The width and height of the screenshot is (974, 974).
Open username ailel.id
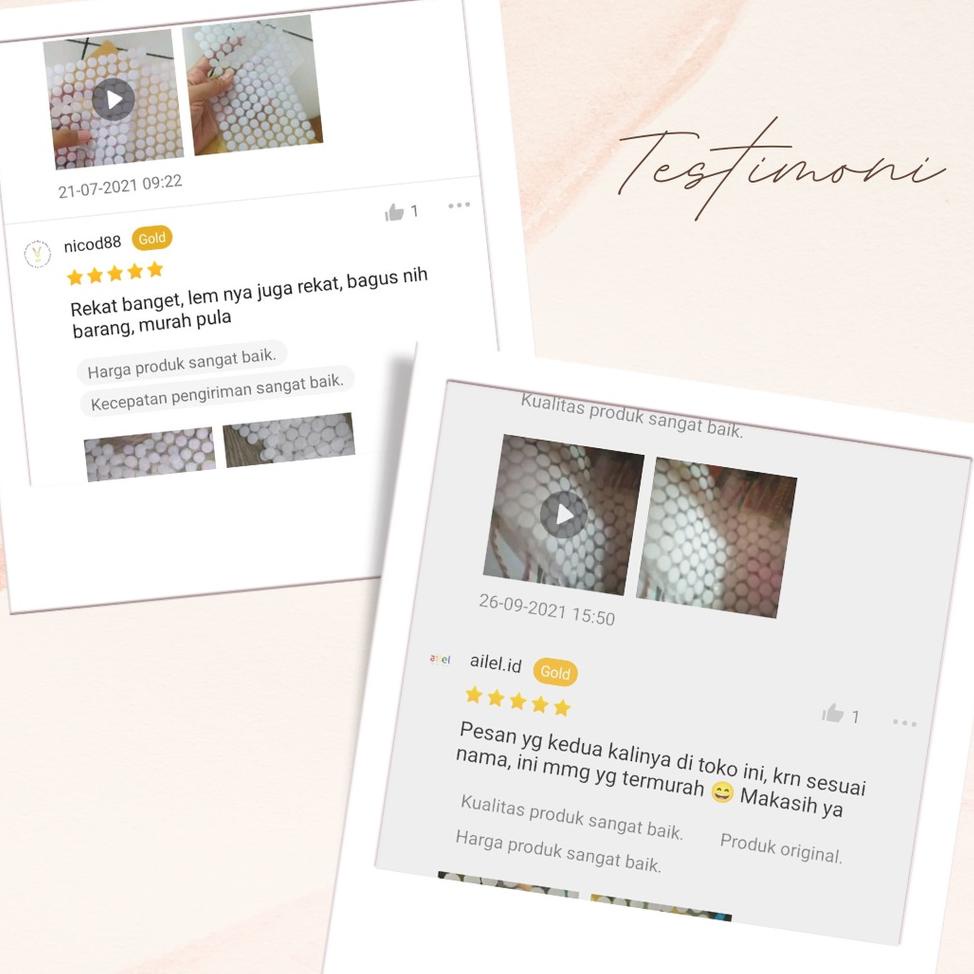click(x=496, y=663)
